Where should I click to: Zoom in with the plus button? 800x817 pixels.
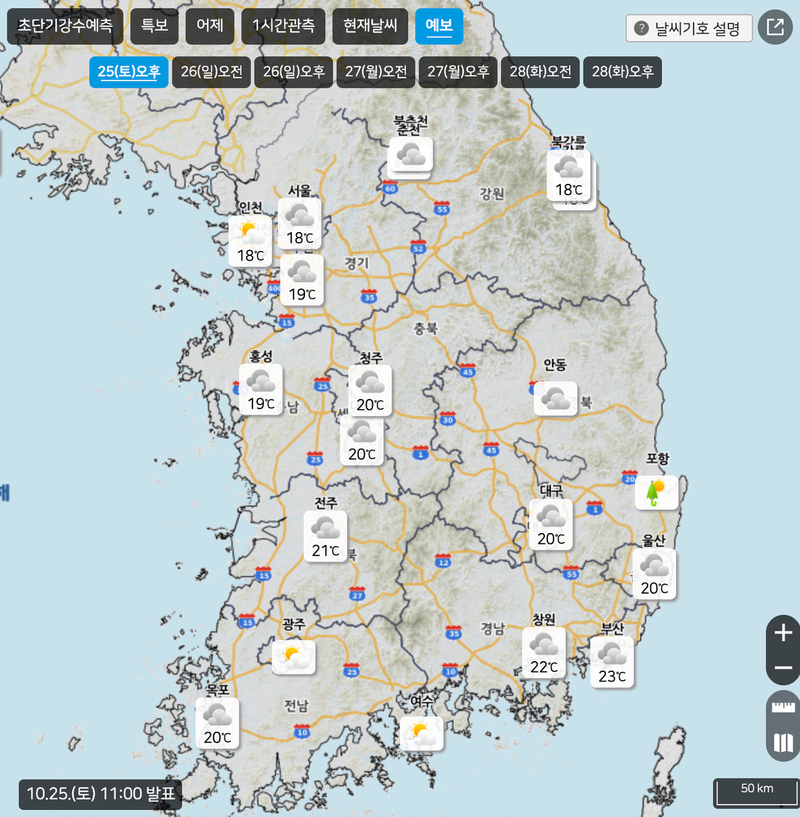click(783, 632)
